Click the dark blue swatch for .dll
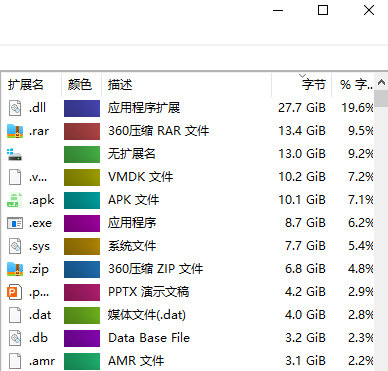388x371 pixels. pyautogui.click(x=82, y=108)
